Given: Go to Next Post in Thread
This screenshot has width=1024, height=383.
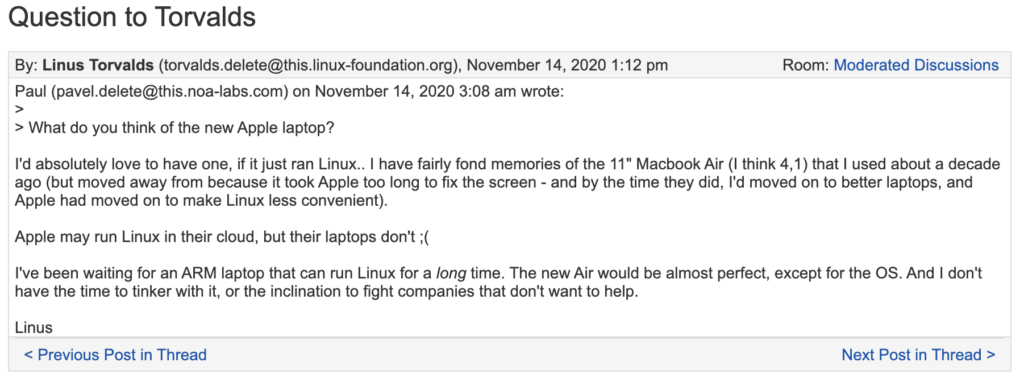Looking at the screenshot, I should (918, 355).
